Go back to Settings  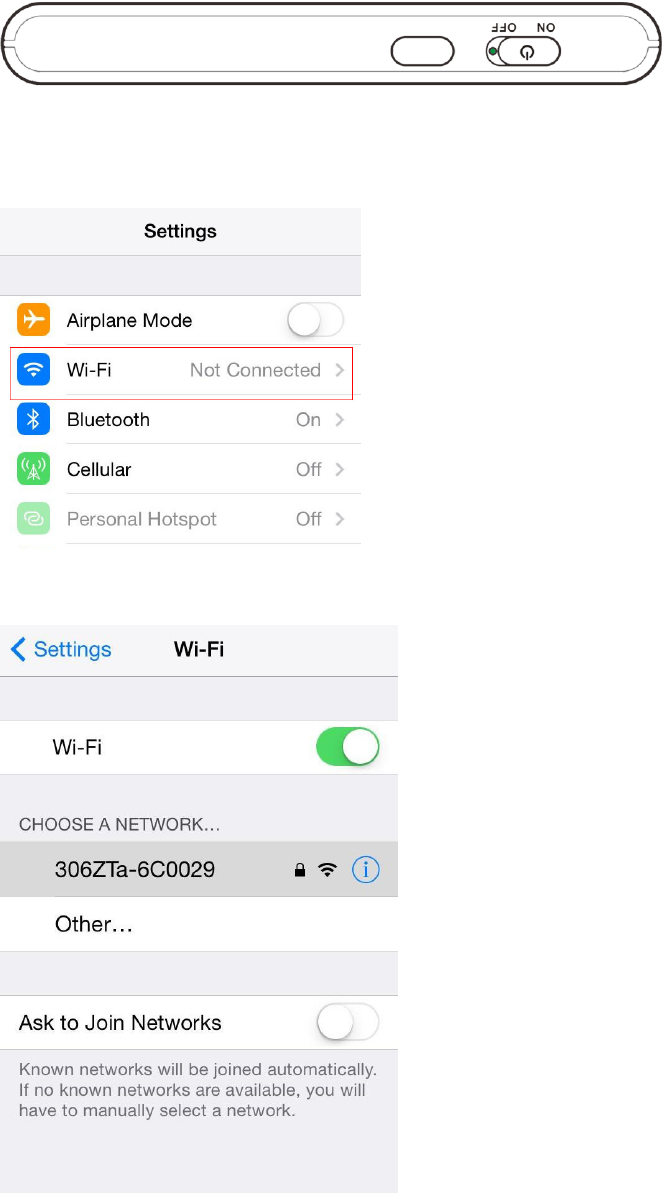(x=61, y=649)
